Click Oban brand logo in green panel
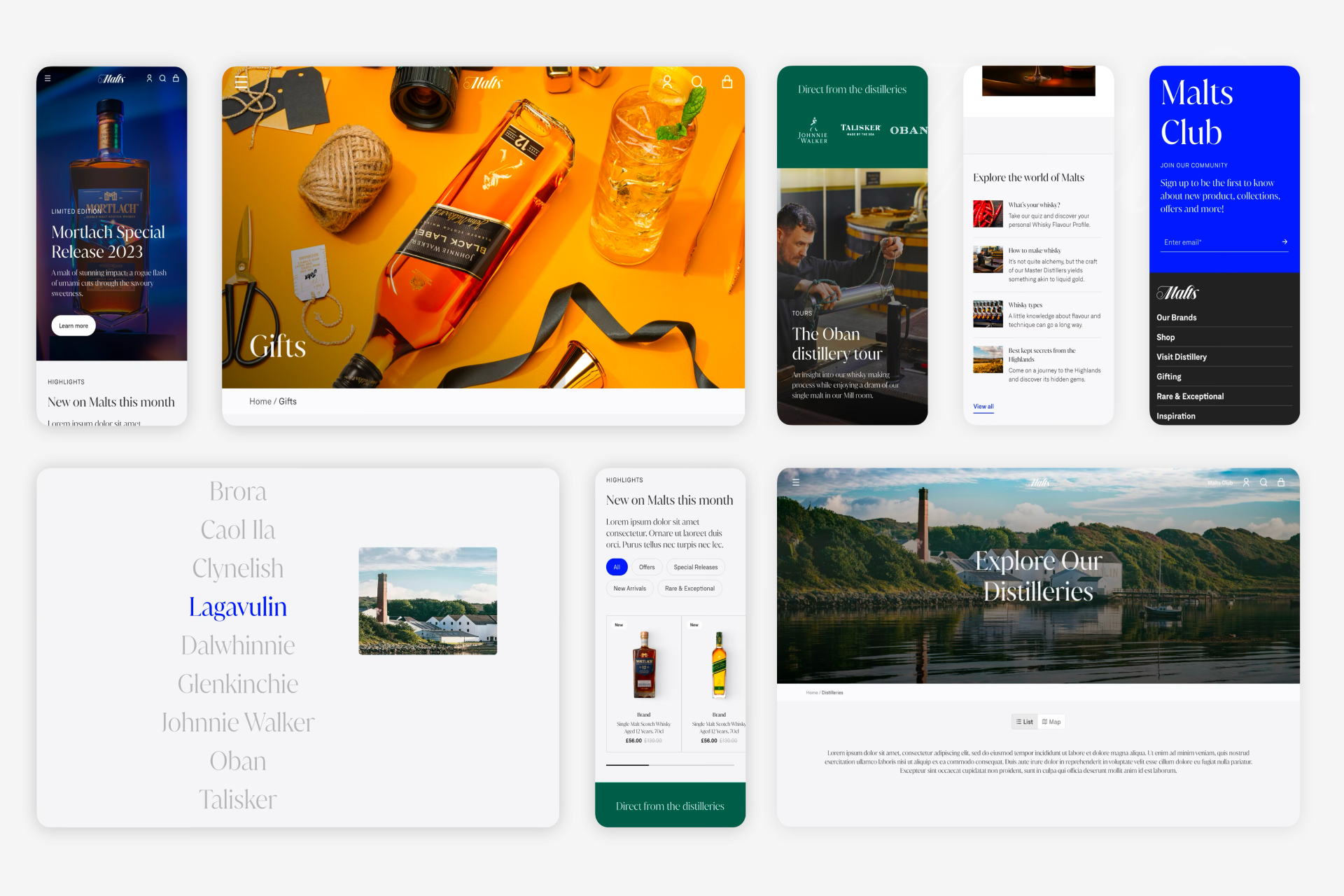This screenshot has height=896, width=1344. pyautogui.click(x=909, y=130)
